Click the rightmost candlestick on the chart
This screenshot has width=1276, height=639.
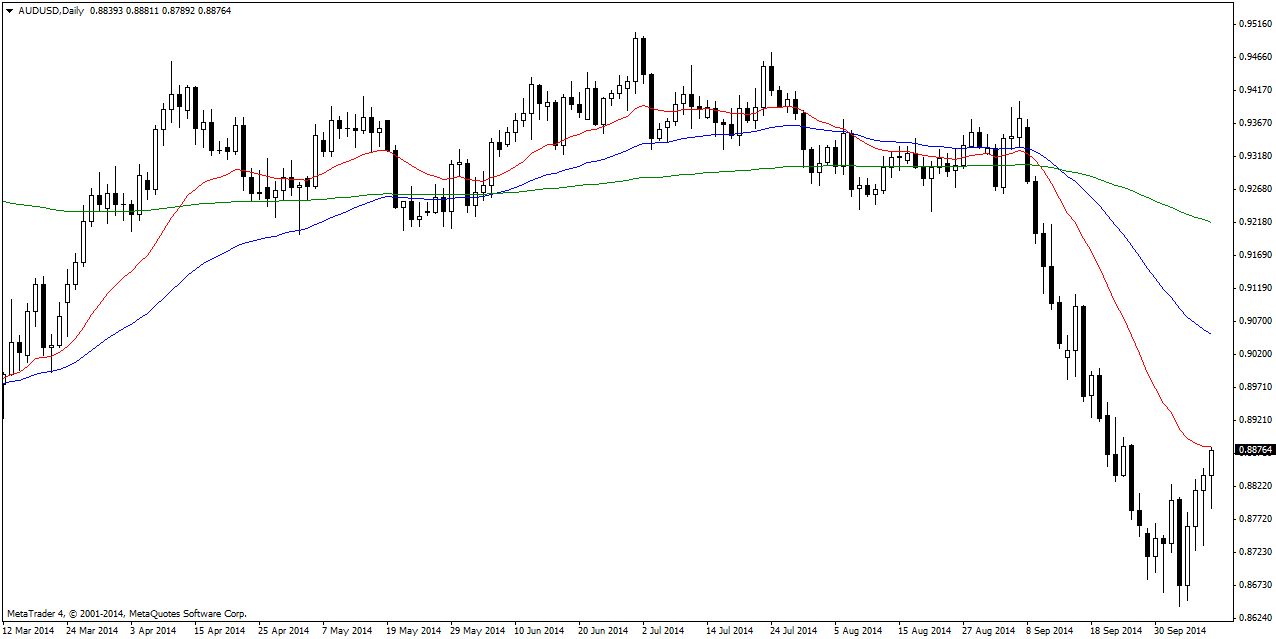(x=1211, y=463)
